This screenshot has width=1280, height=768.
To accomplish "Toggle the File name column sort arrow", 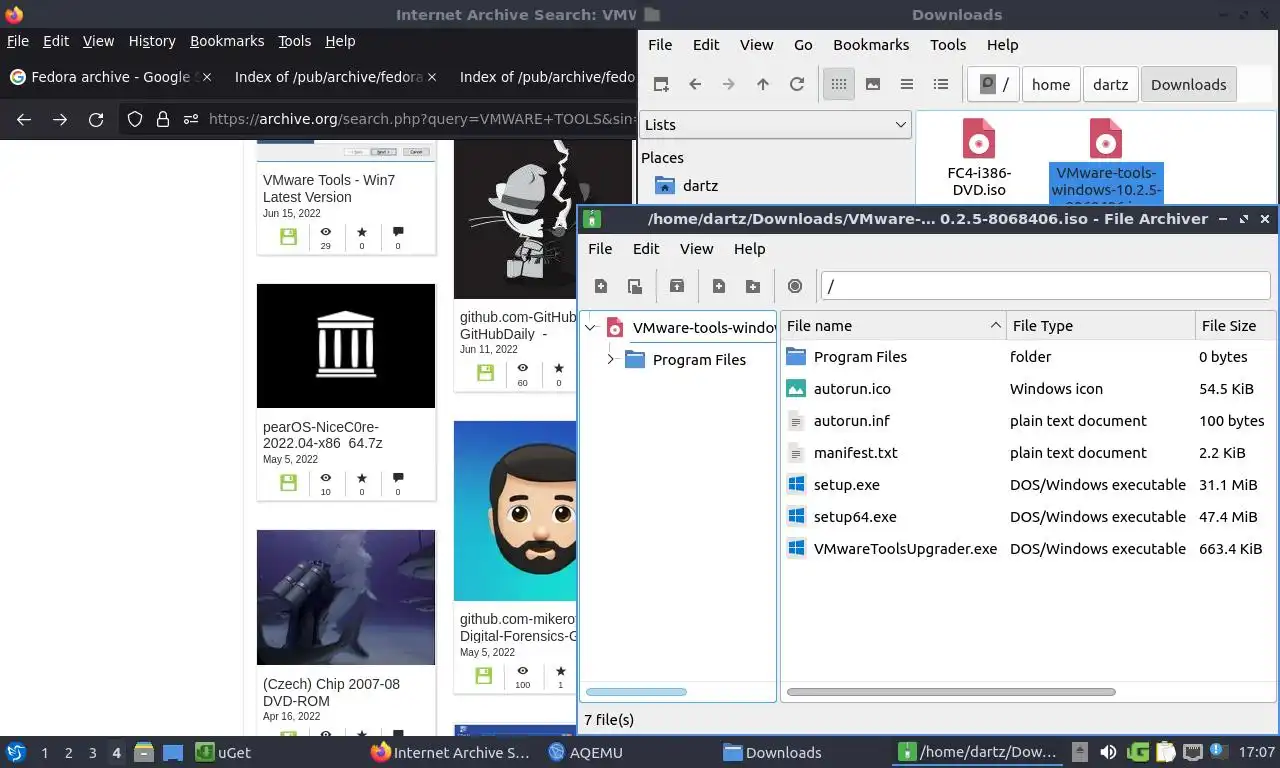I will pos(995,325).
